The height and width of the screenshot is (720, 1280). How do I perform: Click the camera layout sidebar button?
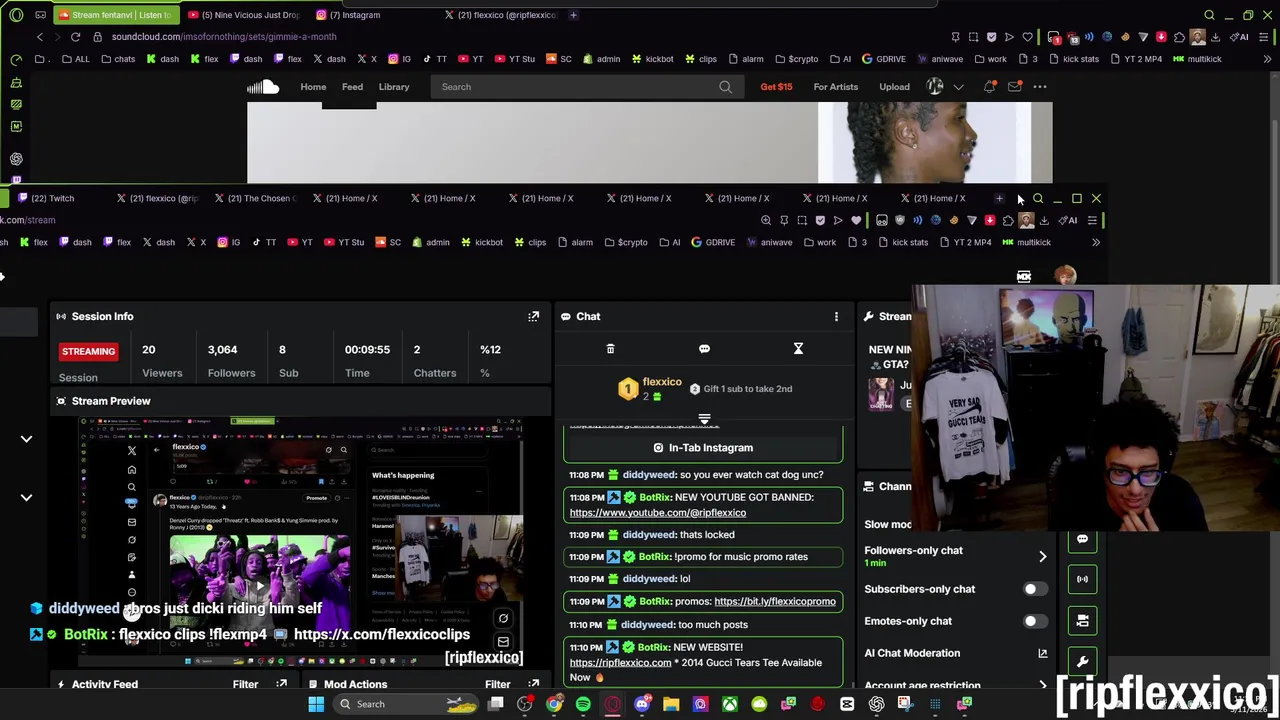[x=1082, y=621]
